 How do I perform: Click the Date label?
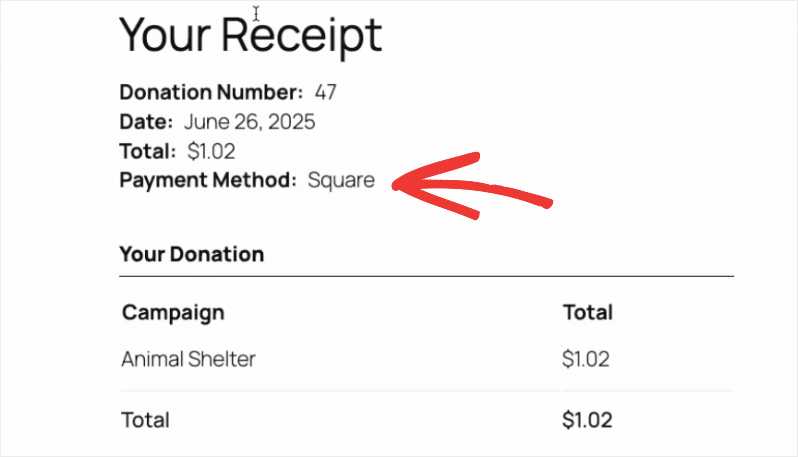(146, 122)
